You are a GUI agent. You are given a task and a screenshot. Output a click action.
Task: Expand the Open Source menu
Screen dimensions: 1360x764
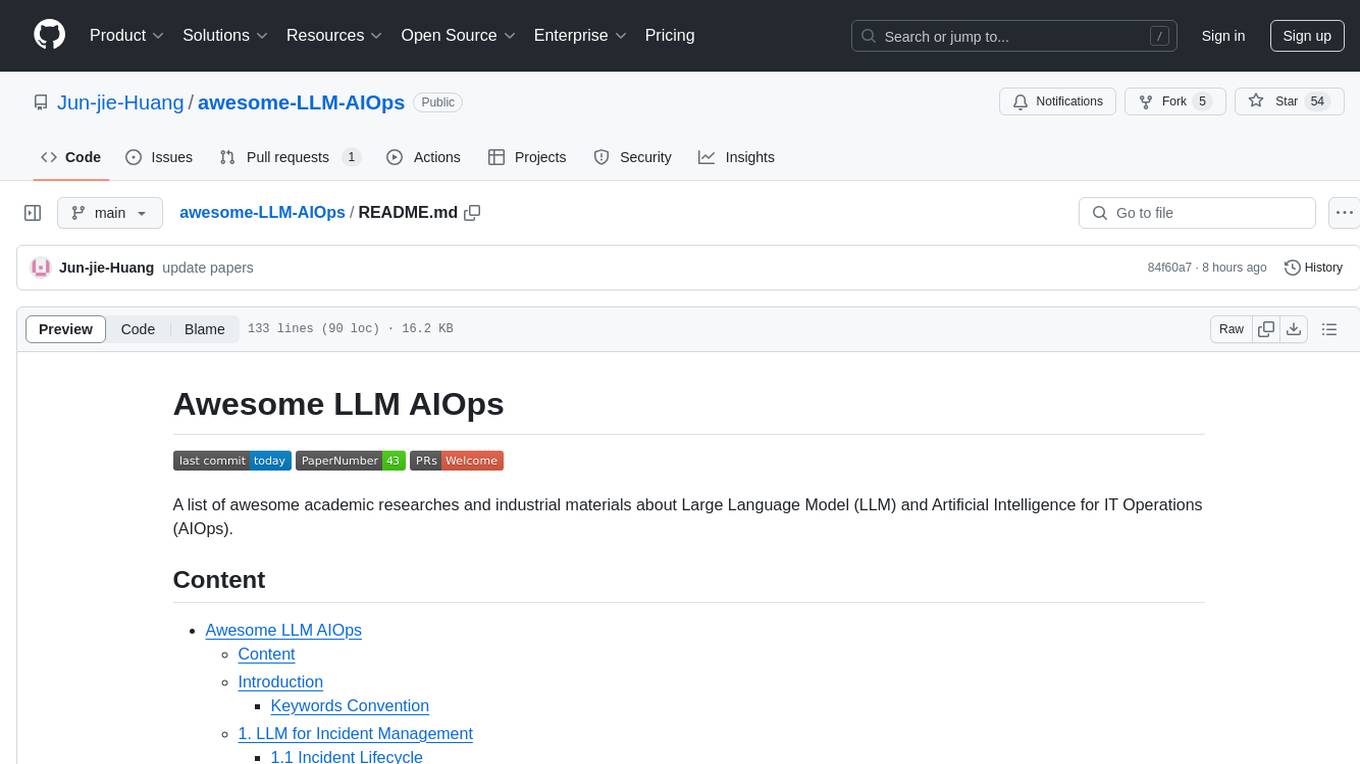(x=458, y=35)
